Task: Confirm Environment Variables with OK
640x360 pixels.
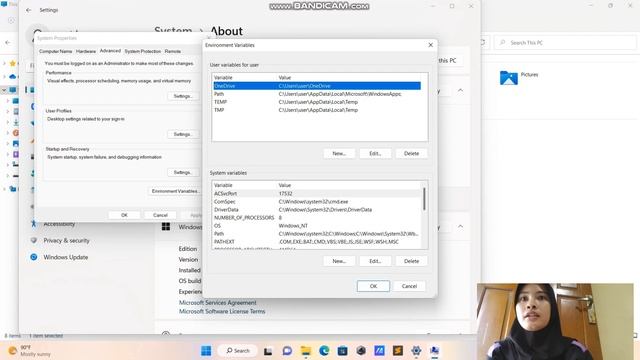Action: tap(373, 286)
